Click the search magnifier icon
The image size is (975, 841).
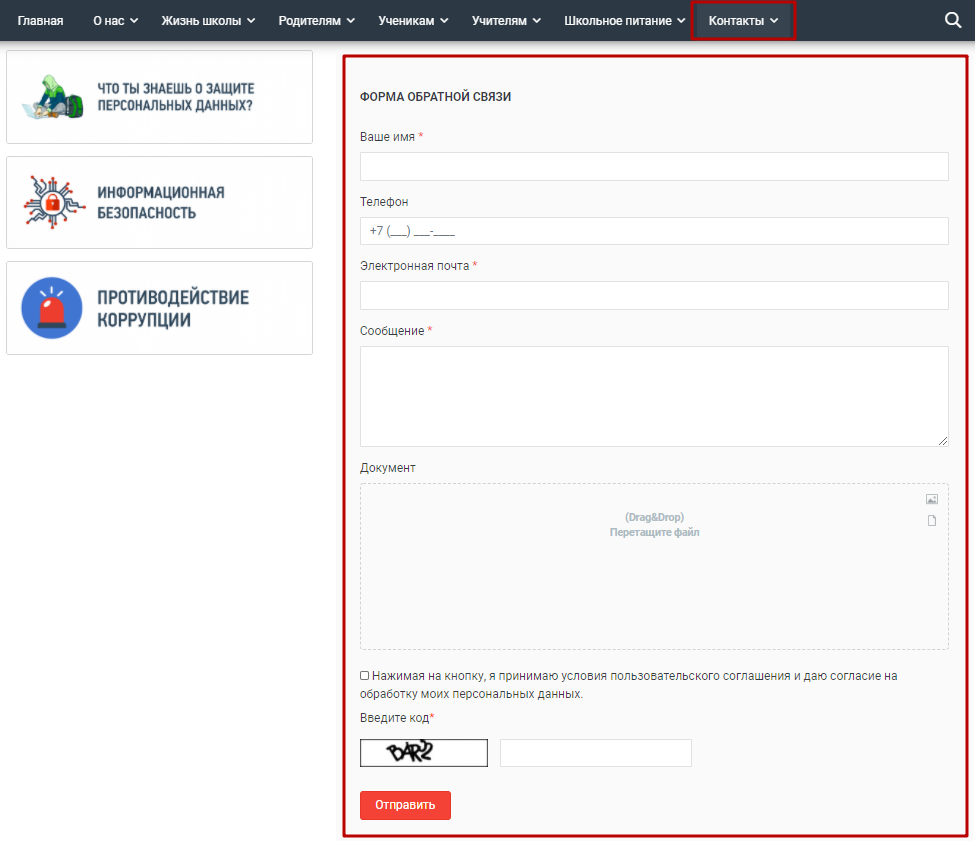pos(952,20)
